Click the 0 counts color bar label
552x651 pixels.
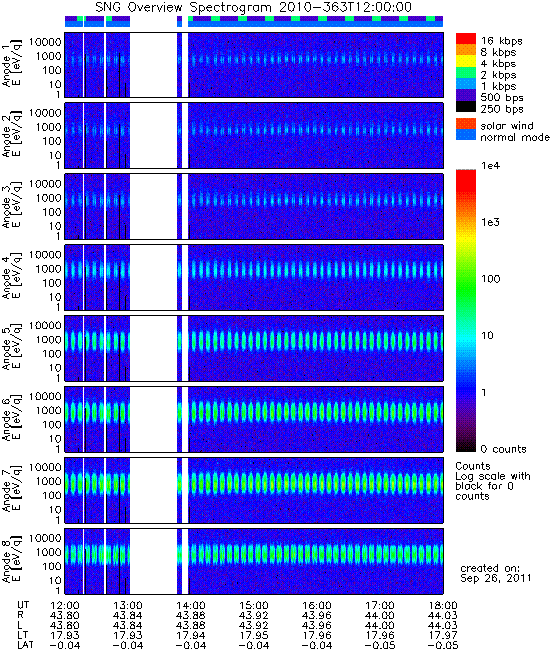503,449
